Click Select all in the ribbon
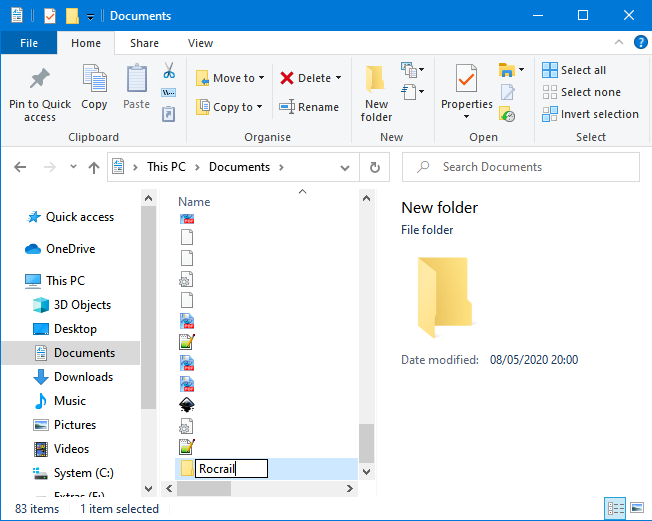 pos(574,70)
